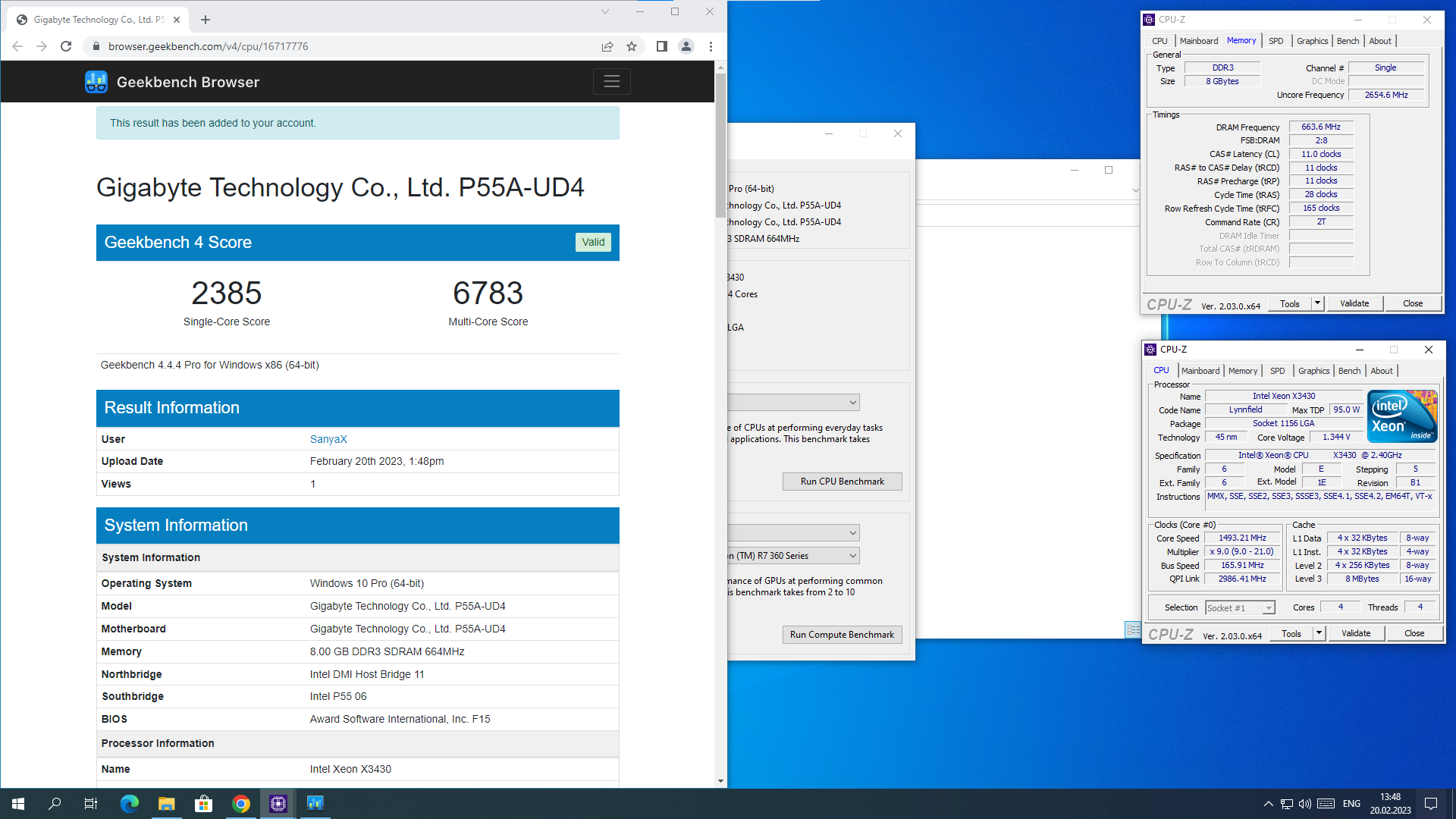The image size is (1456, 819).
Task: Open CPU tab in upper CPU-Z
Action: (x=1159, y=41)
